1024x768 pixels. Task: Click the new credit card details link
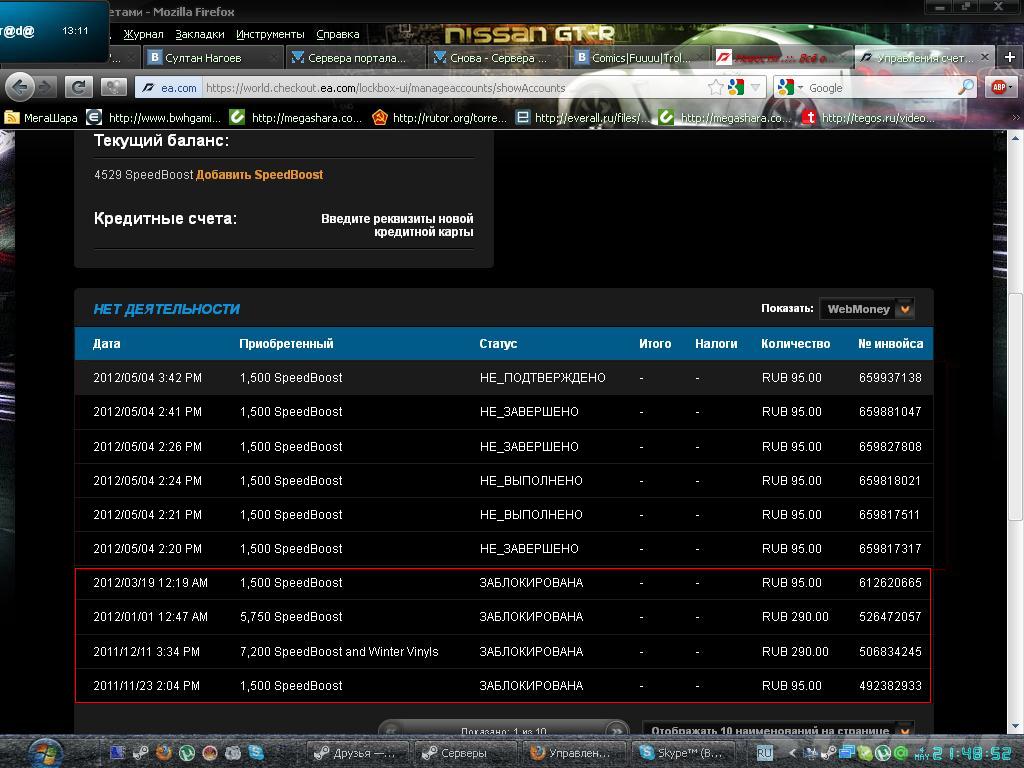[x=397, y=225]
